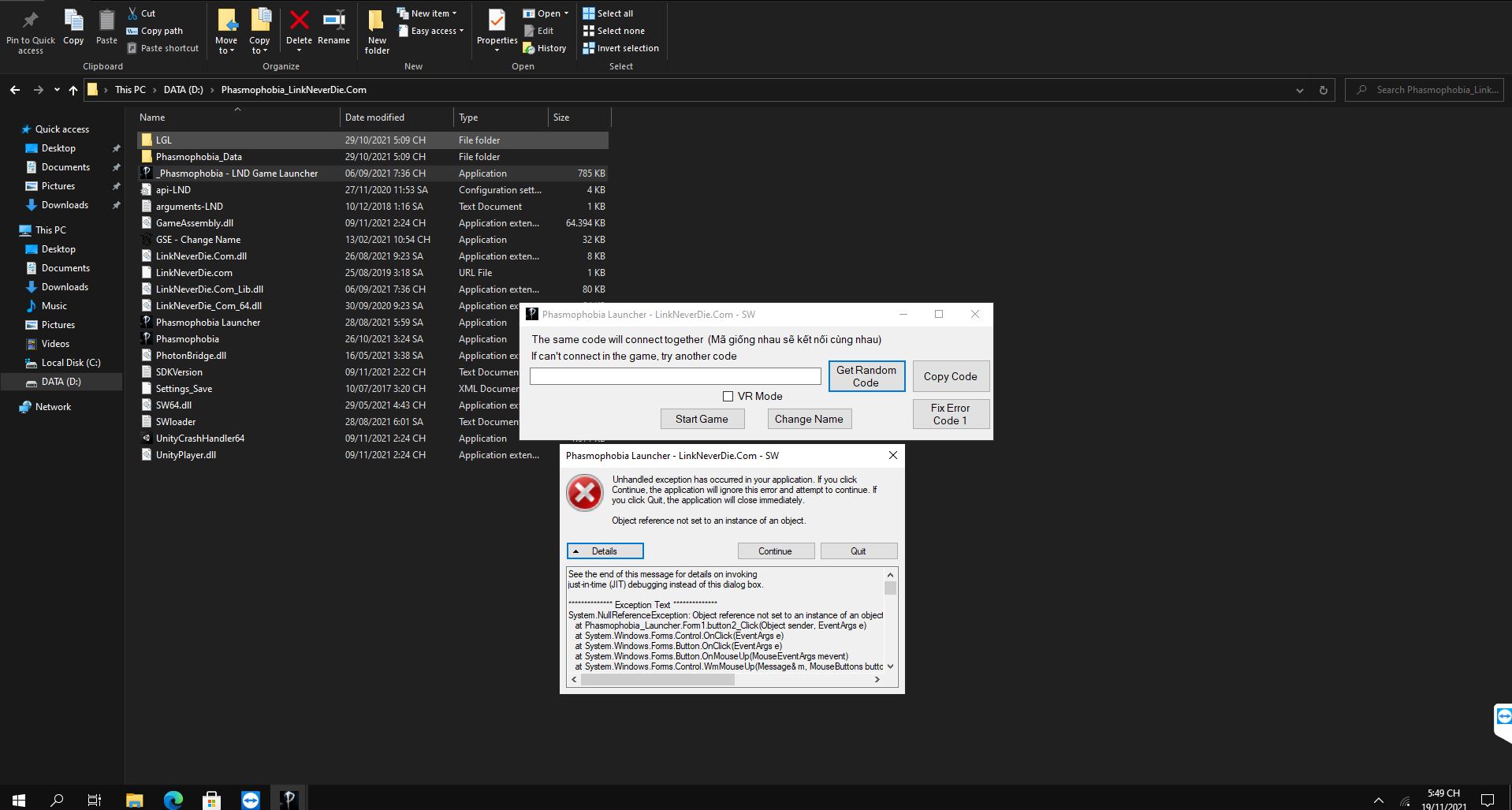Click the launcher code input field
Screen dimensions: 1512x810
click(675, 377)
